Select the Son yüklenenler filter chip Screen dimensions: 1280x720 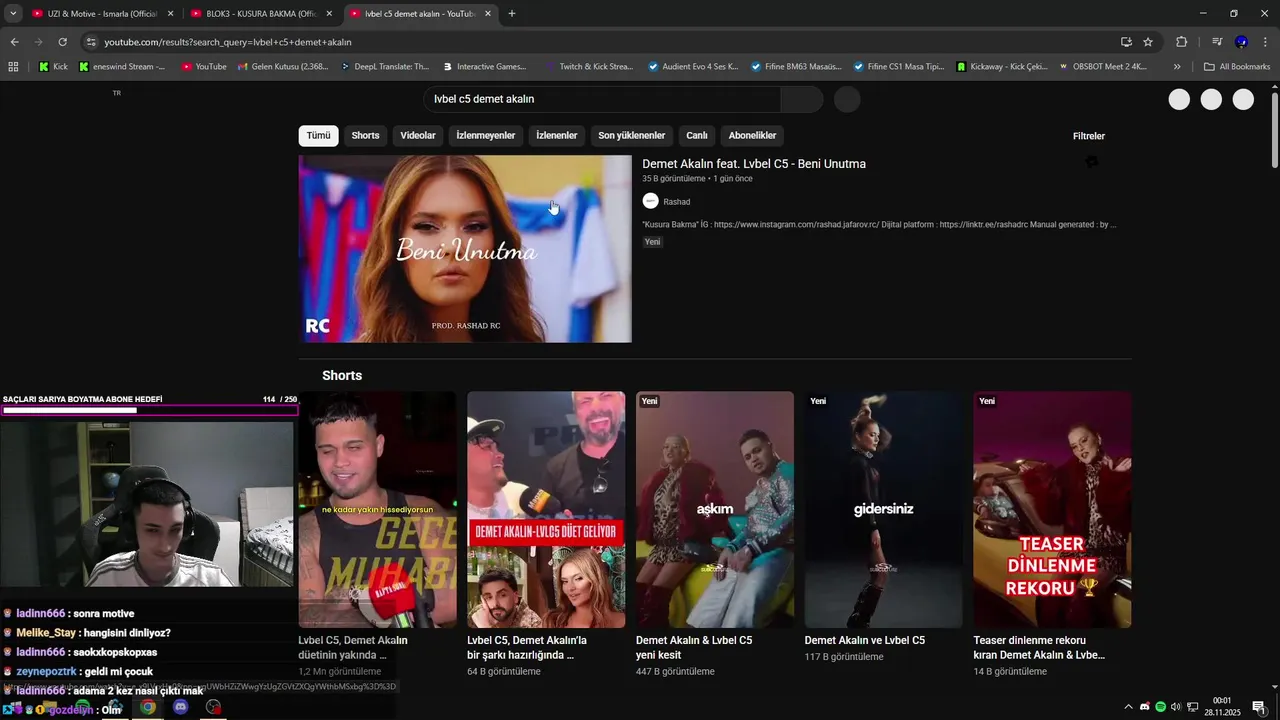pos(632,136)
